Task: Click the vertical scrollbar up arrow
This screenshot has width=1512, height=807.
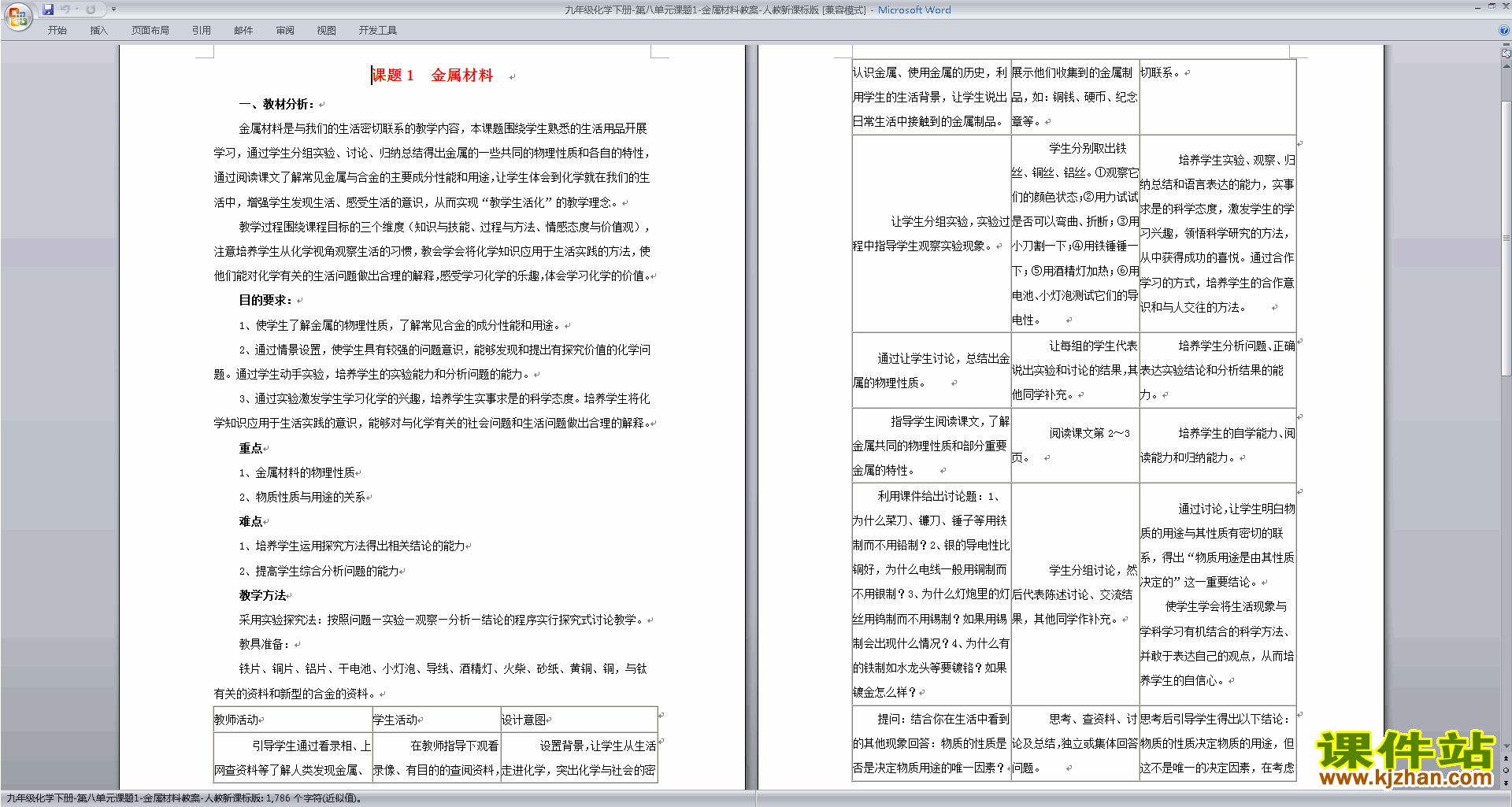Action: point(1506,65)
